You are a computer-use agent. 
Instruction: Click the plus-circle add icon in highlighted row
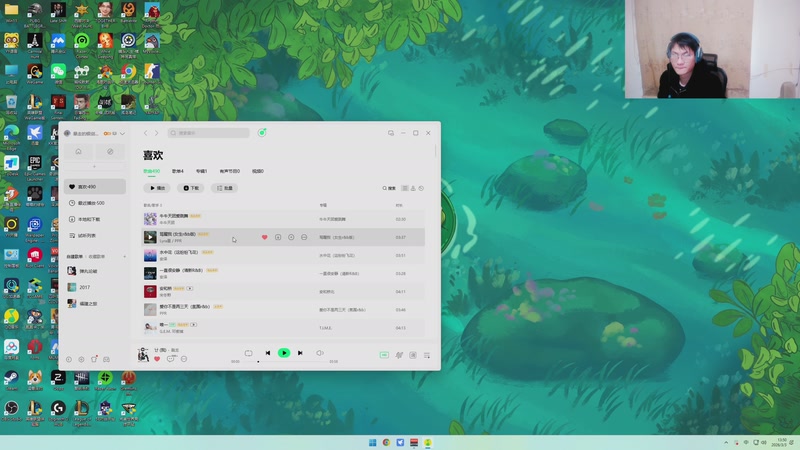click(291, 237)
